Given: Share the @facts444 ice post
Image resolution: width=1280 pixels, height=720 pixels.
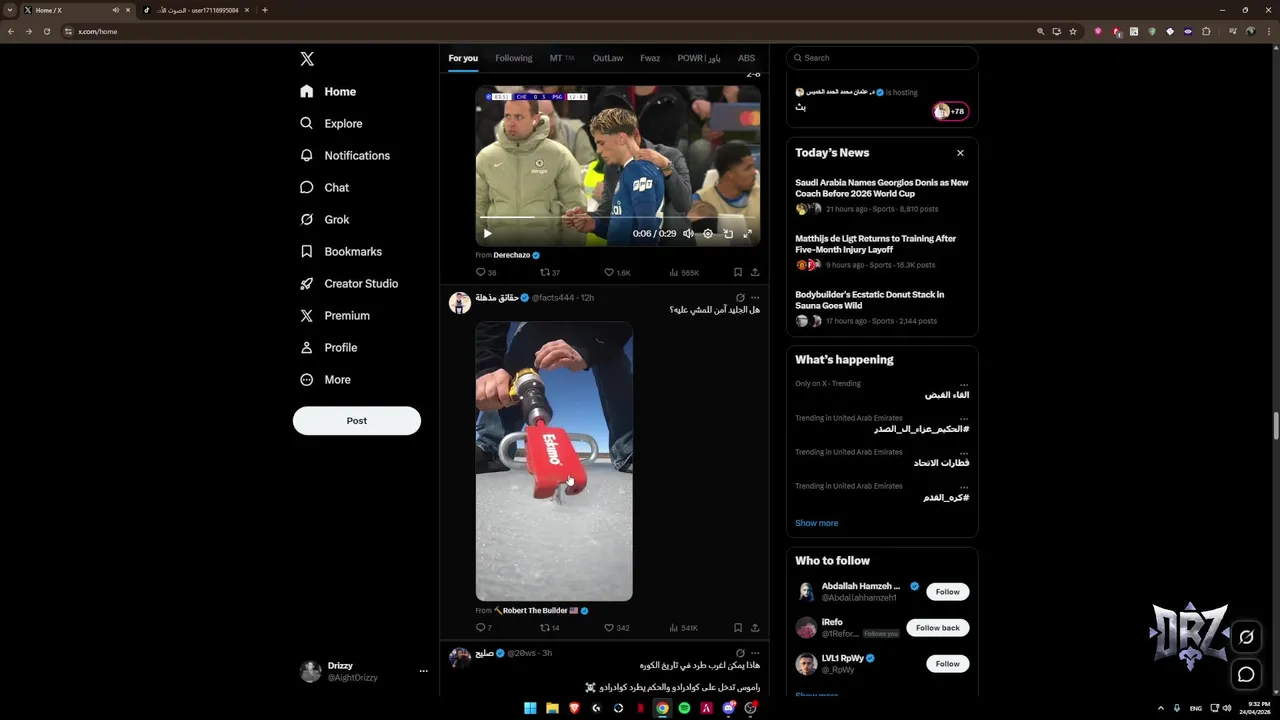Looking at the screenshot, I should [x=755, y=628].
